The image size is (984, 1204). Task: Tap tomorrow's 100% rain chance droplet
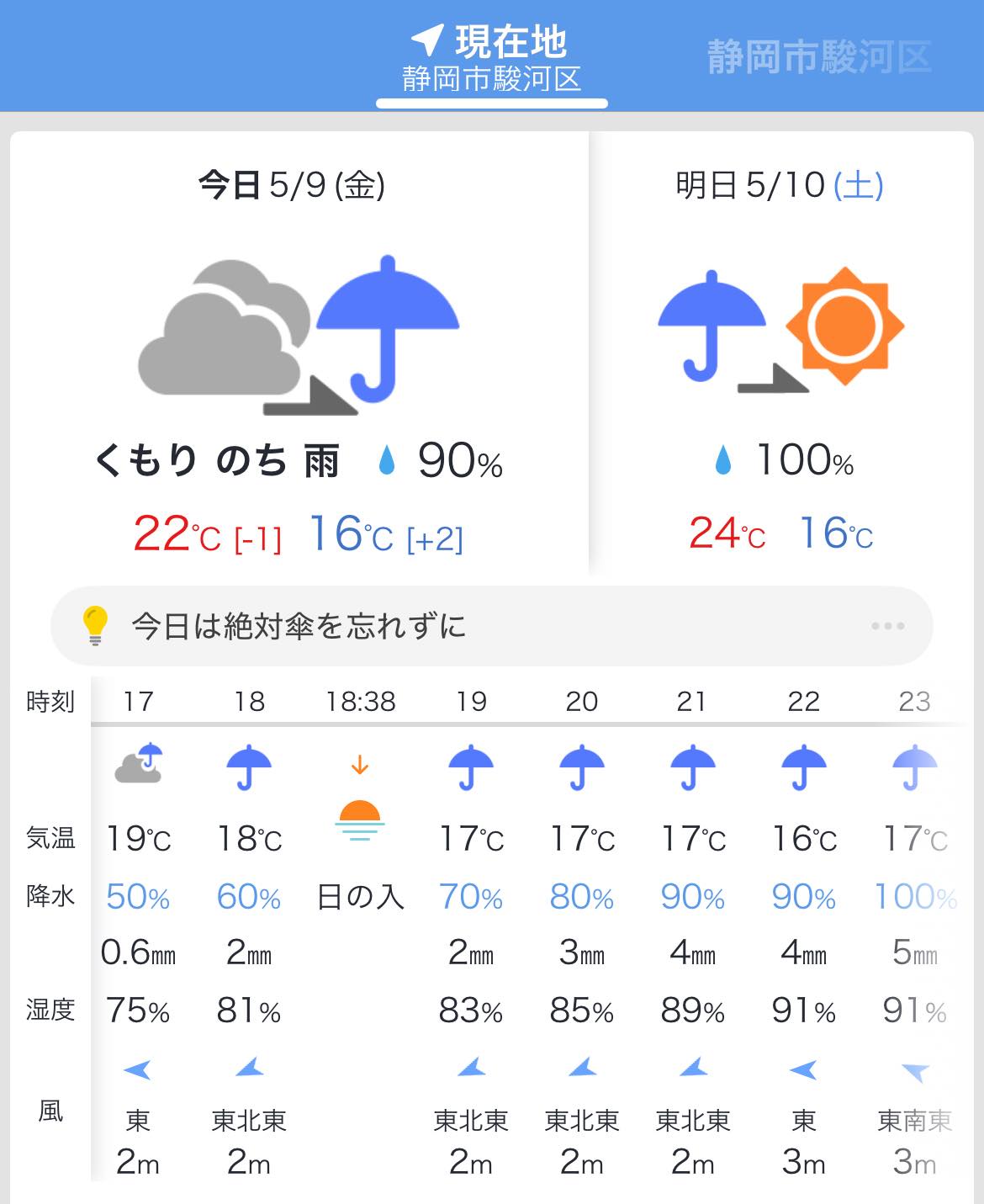tap(723, 460)
